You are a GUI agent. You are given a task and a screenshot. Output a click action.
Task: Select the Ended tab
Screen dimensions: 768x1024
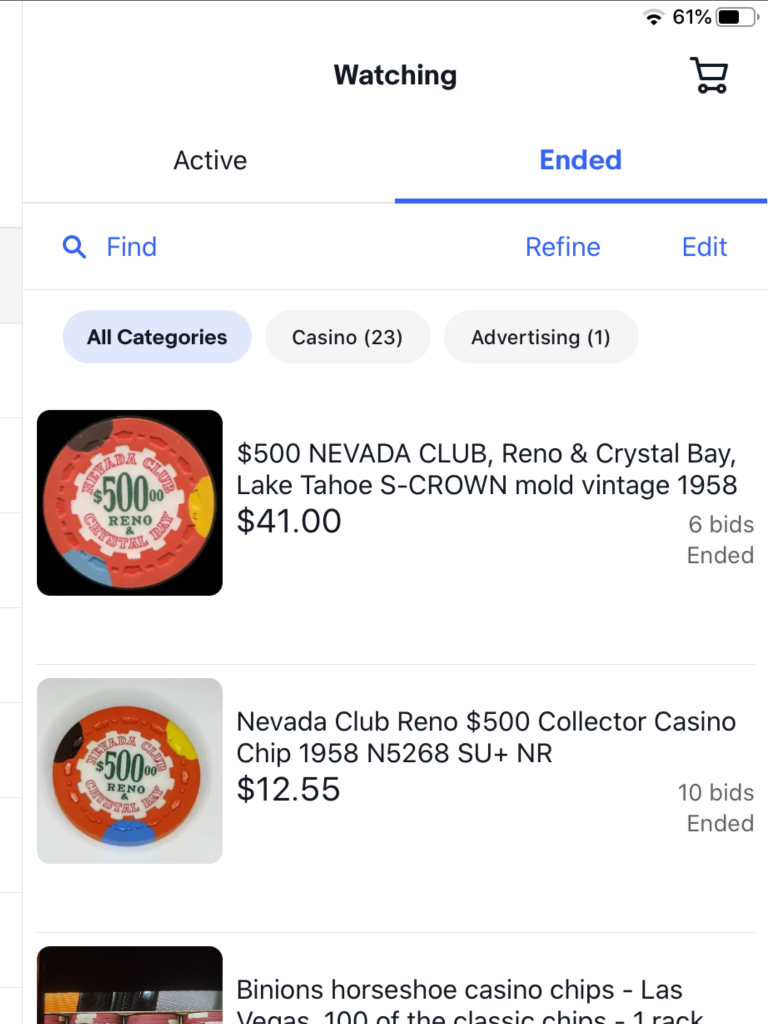tap(580, 160)
